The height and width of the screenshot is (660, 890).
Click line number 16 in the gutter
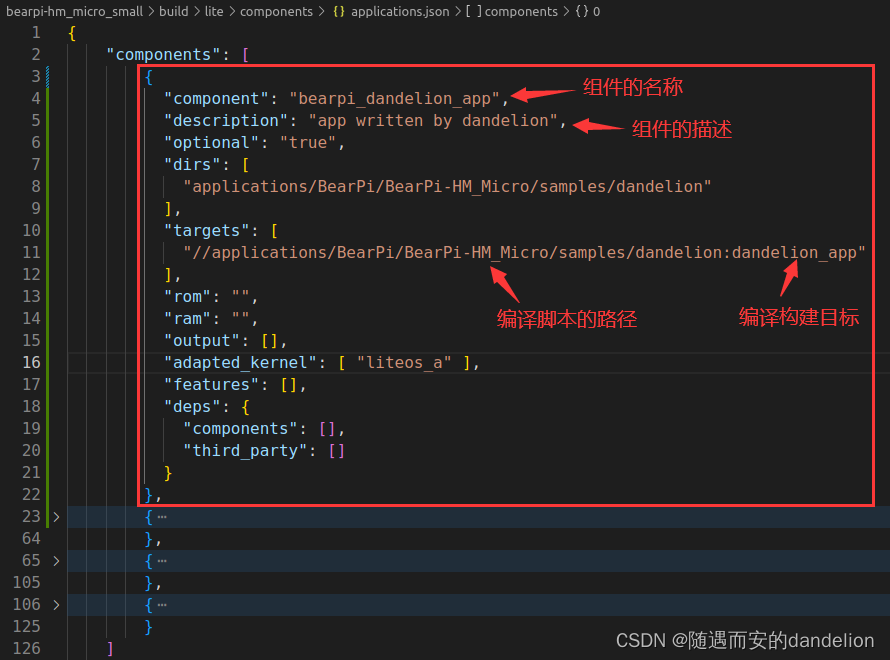31,363
